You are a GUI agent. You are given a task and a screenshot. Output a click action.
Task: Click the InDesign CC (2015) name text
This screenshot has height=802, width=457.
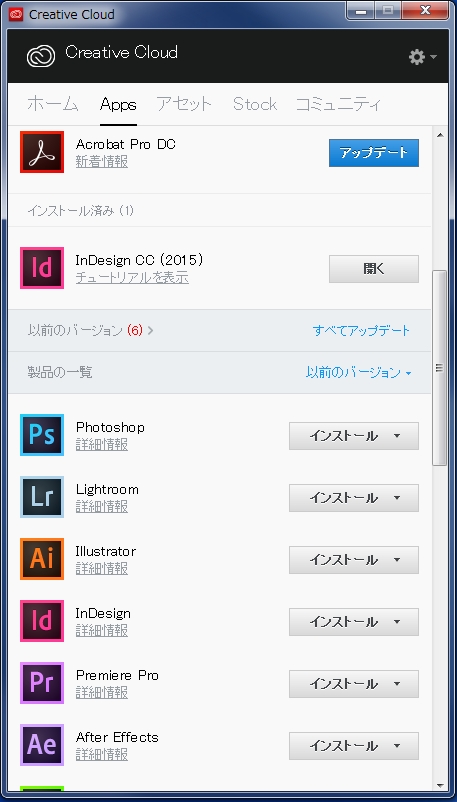(139, 260)
